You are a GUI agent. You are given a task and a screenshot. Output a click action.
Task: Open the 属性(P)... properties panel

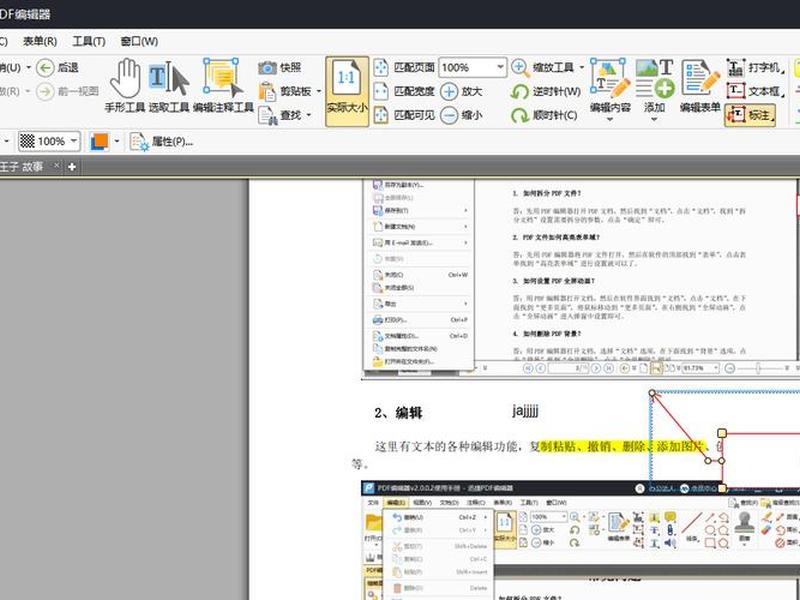[x=161, y=141]
